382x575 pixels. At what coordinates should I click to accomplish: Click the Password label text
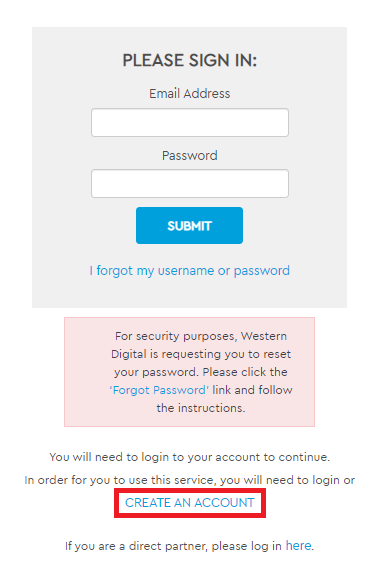click(x=190, y=155)
